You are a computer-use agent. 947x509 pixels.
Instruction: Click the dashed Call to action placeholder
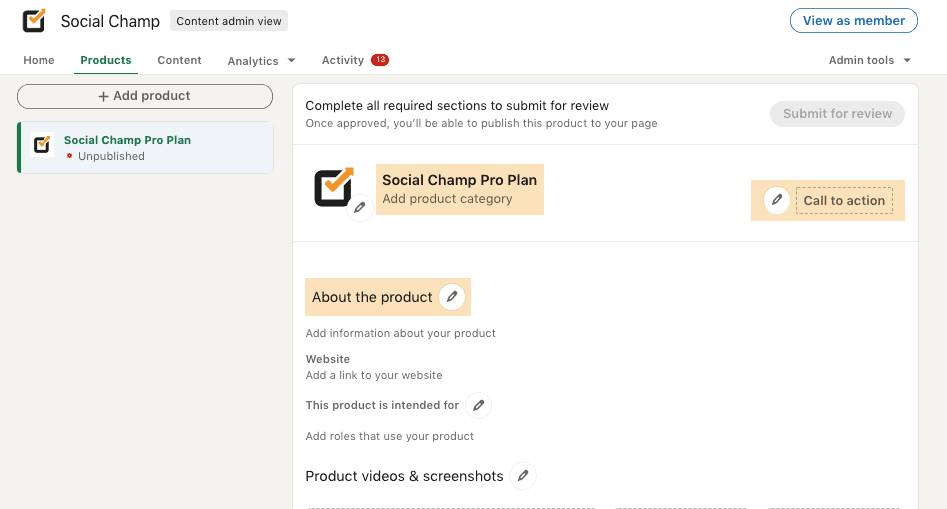[844, 200]
